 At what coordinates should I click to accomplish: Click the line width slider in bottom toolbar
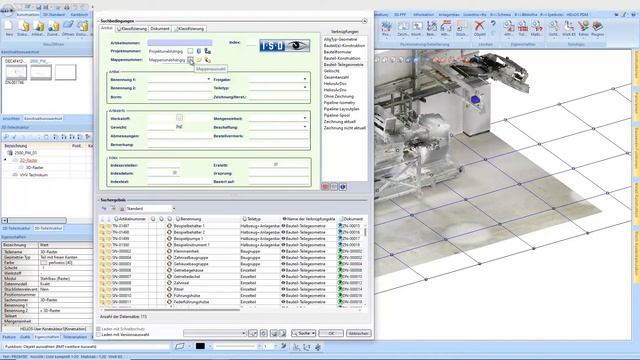coord(237,347)
